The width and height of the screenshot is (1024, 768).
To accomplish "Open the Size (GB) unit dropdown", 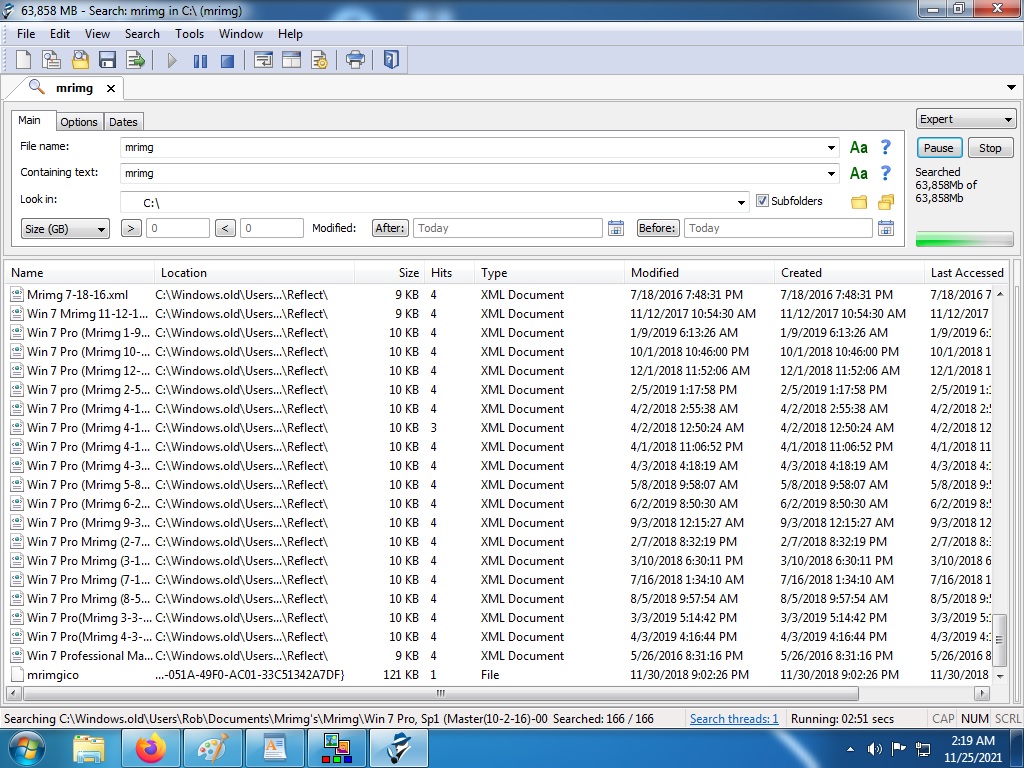I will [65, 229].
